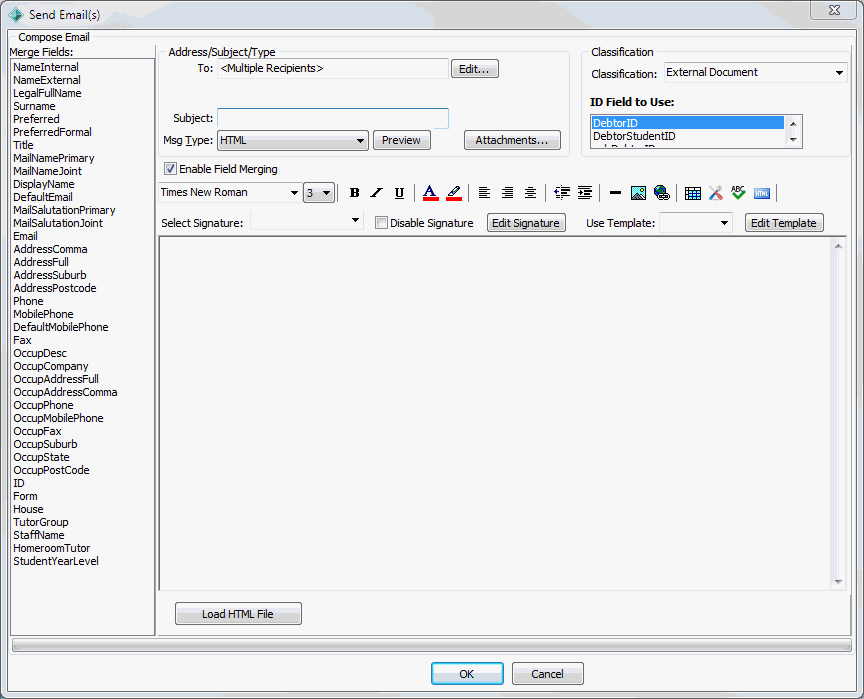This screenshot has width=864, height=699.
Task: Select Surname merge field
Action: point(34,106)
